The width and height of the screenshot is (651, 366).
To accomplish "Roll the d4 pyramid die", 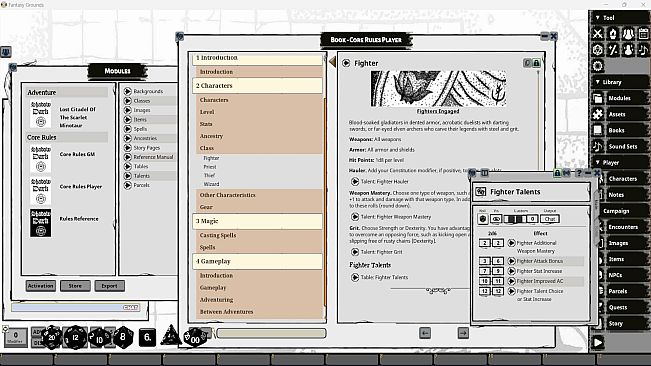I will (171, 336).
